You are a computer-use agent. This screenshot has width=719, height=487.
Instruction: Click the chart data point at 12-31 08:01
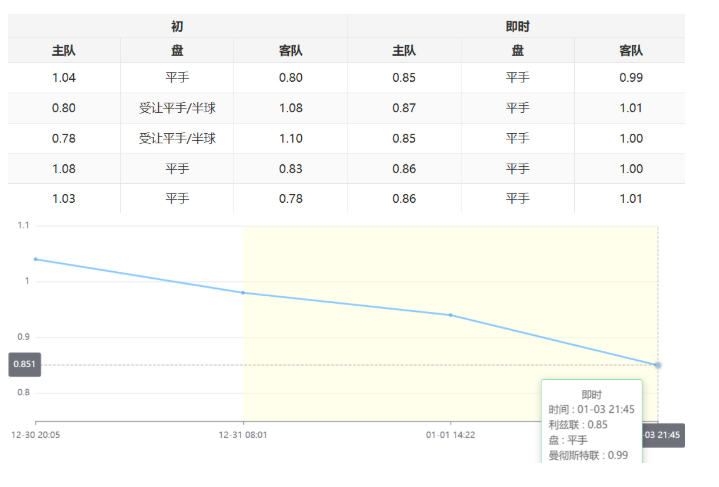tap(243, 293)
